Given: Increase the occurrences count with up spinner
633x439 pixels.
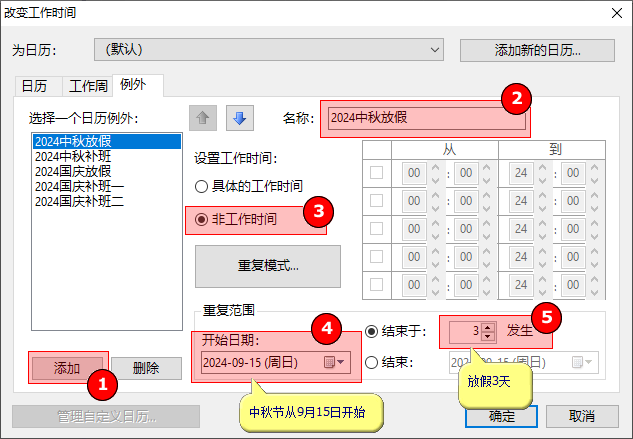Looking at the screenshot, I should [x=488, y=326].
